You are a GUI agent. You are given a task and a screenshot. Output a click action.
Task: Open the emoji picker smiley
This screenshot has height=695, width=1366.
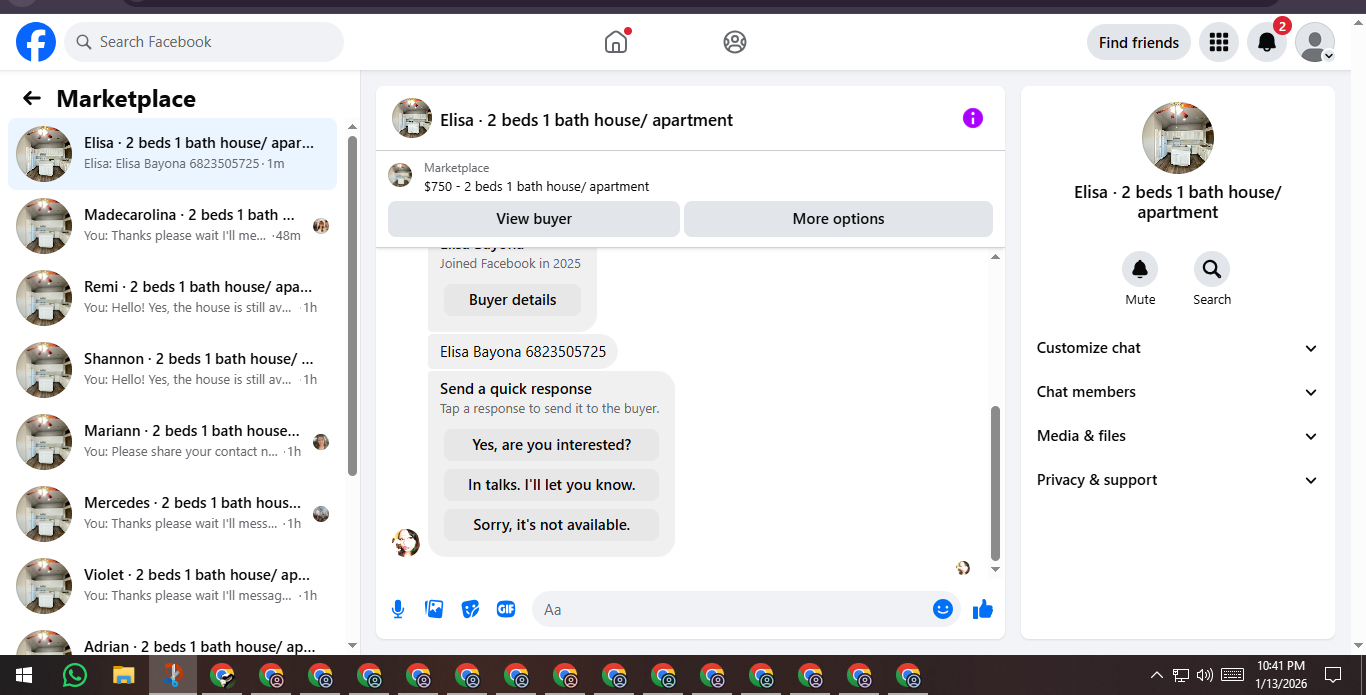[x=943, y=609]
